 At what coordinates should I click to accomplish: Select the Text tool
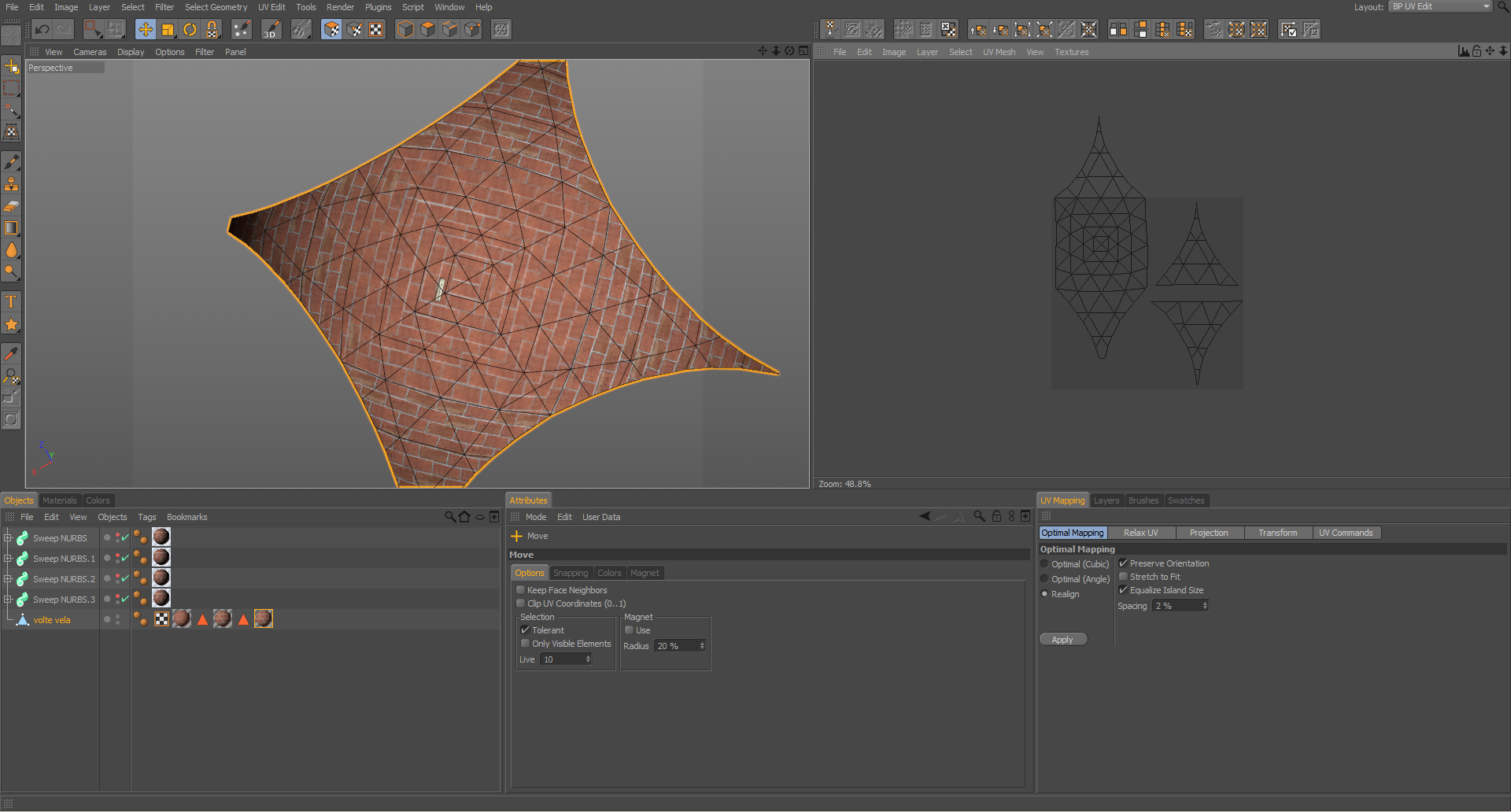pyautogui.click(x=11, y=302)
